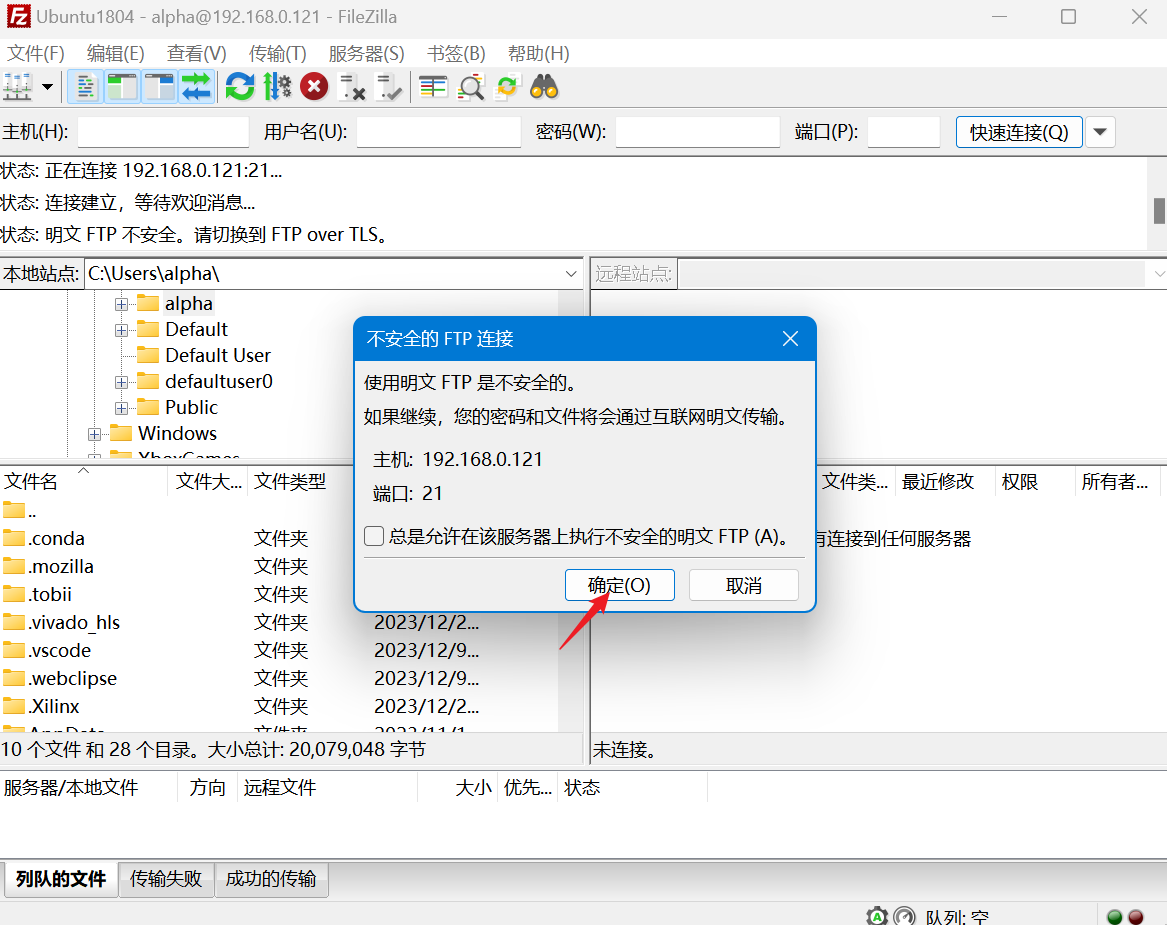Expand the defaultuser0 folder tree node
The width and height of the screenshot is (1167, 925).
pyautogui.click(x=121, y=383)
